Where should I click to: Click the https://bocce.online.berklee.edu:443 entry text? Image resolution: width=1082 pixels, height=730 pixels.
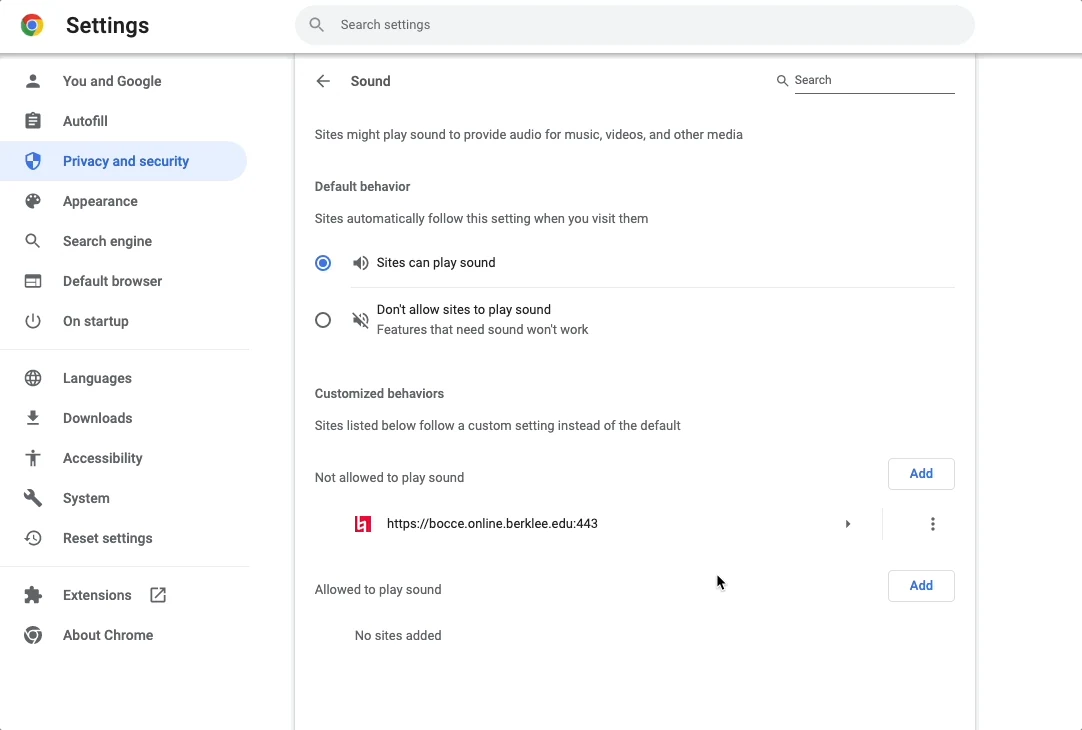point(492,524)
